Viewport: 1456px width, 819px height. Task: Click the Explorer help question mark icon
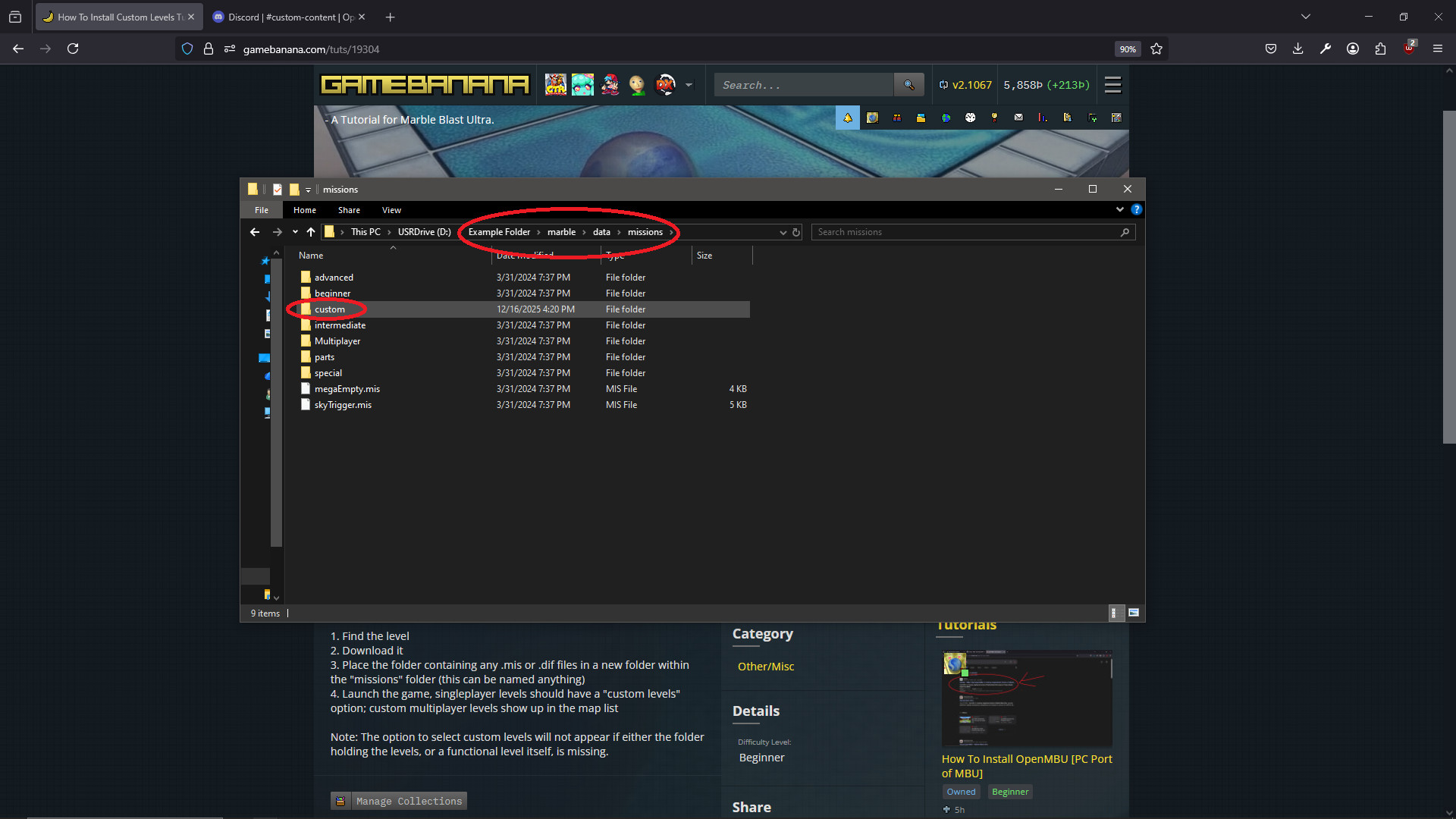click(1136, 210)
